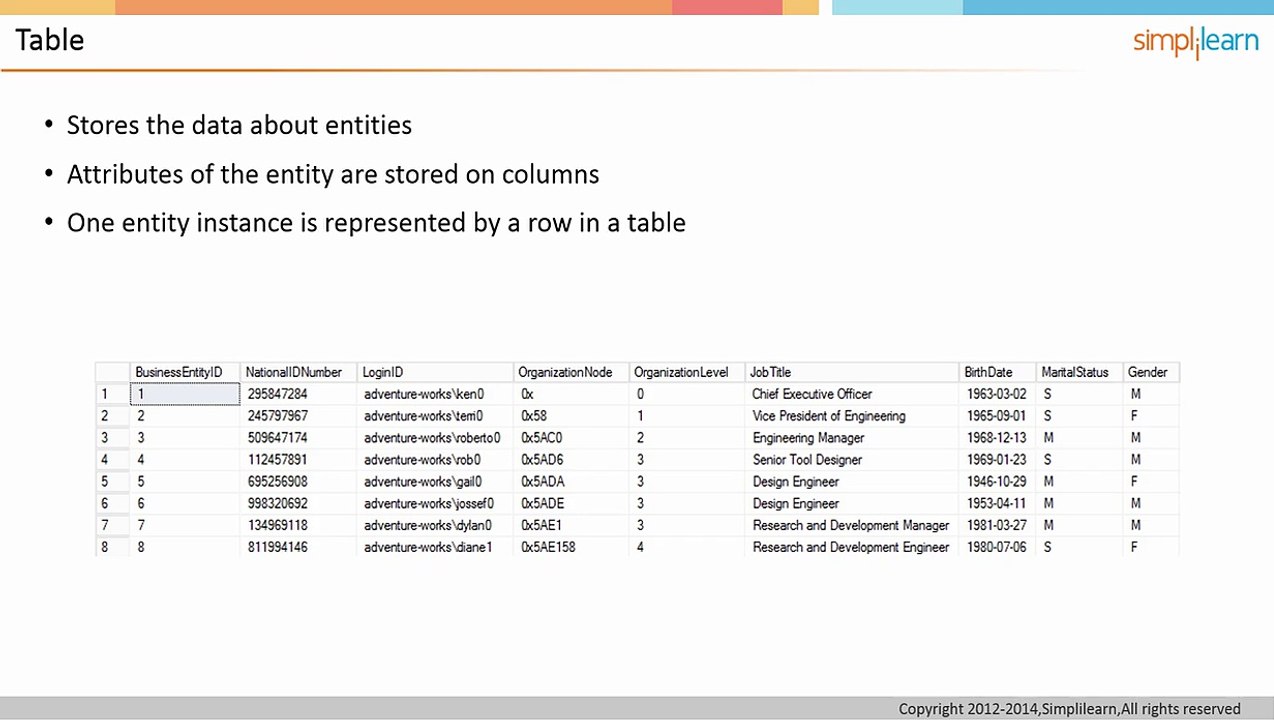Select organization node 0x5ADA
Screen dimensions: 1274x720
click(x=543, y=482)
